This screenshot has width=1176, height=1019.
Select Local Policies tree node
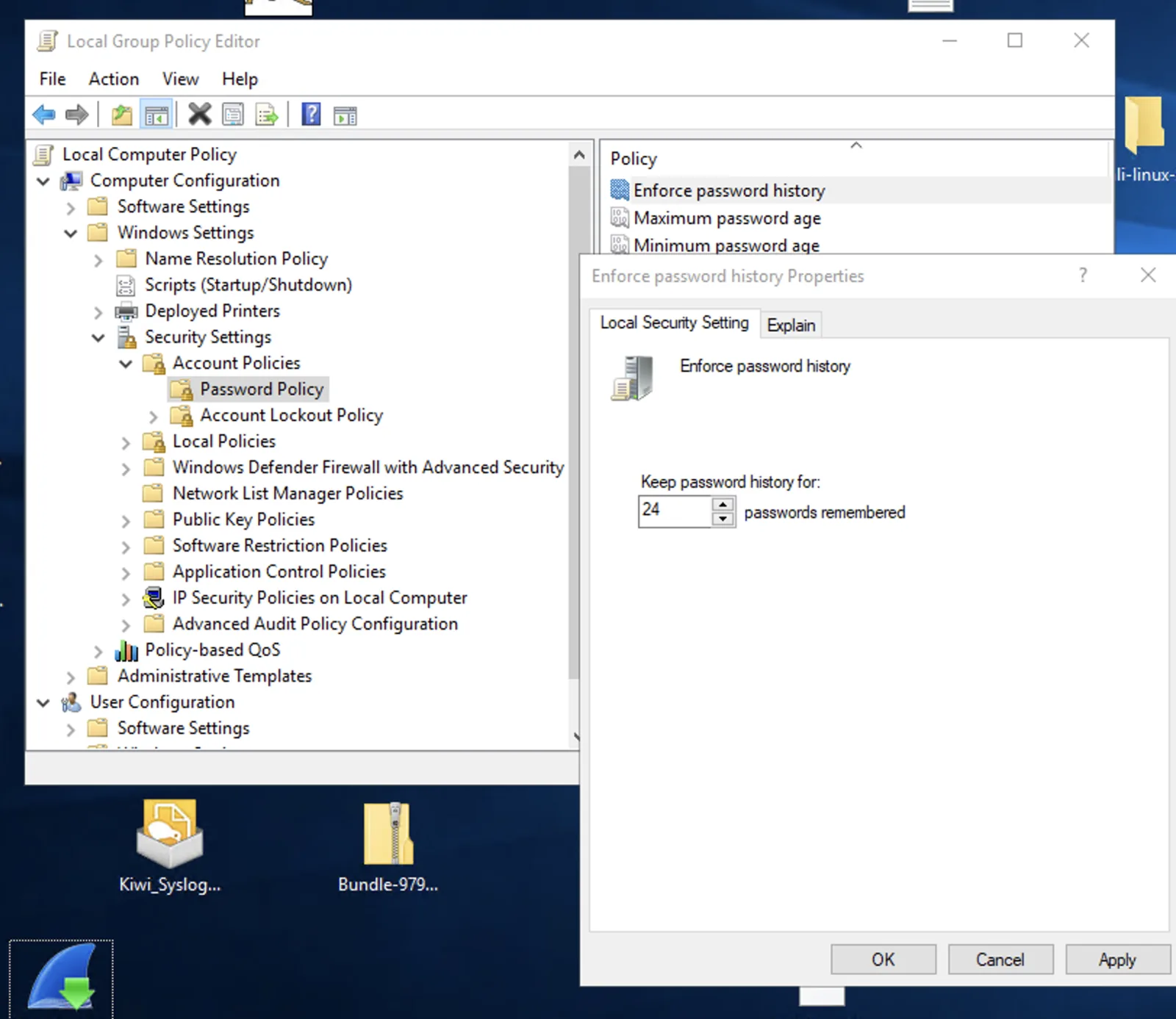224,442
